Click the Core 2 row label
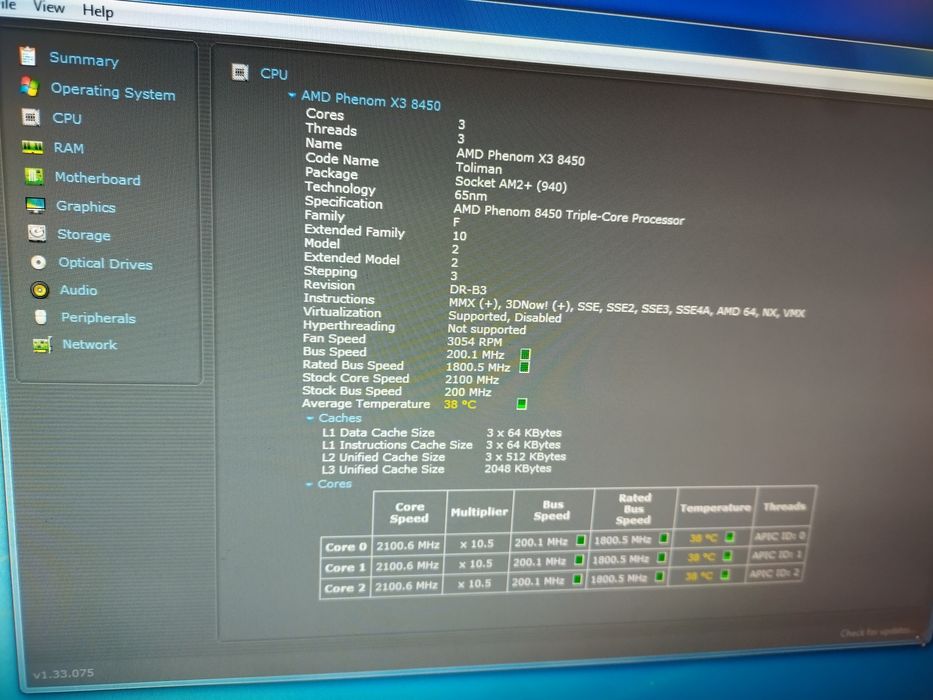933x700 pixels. [344, 588]
